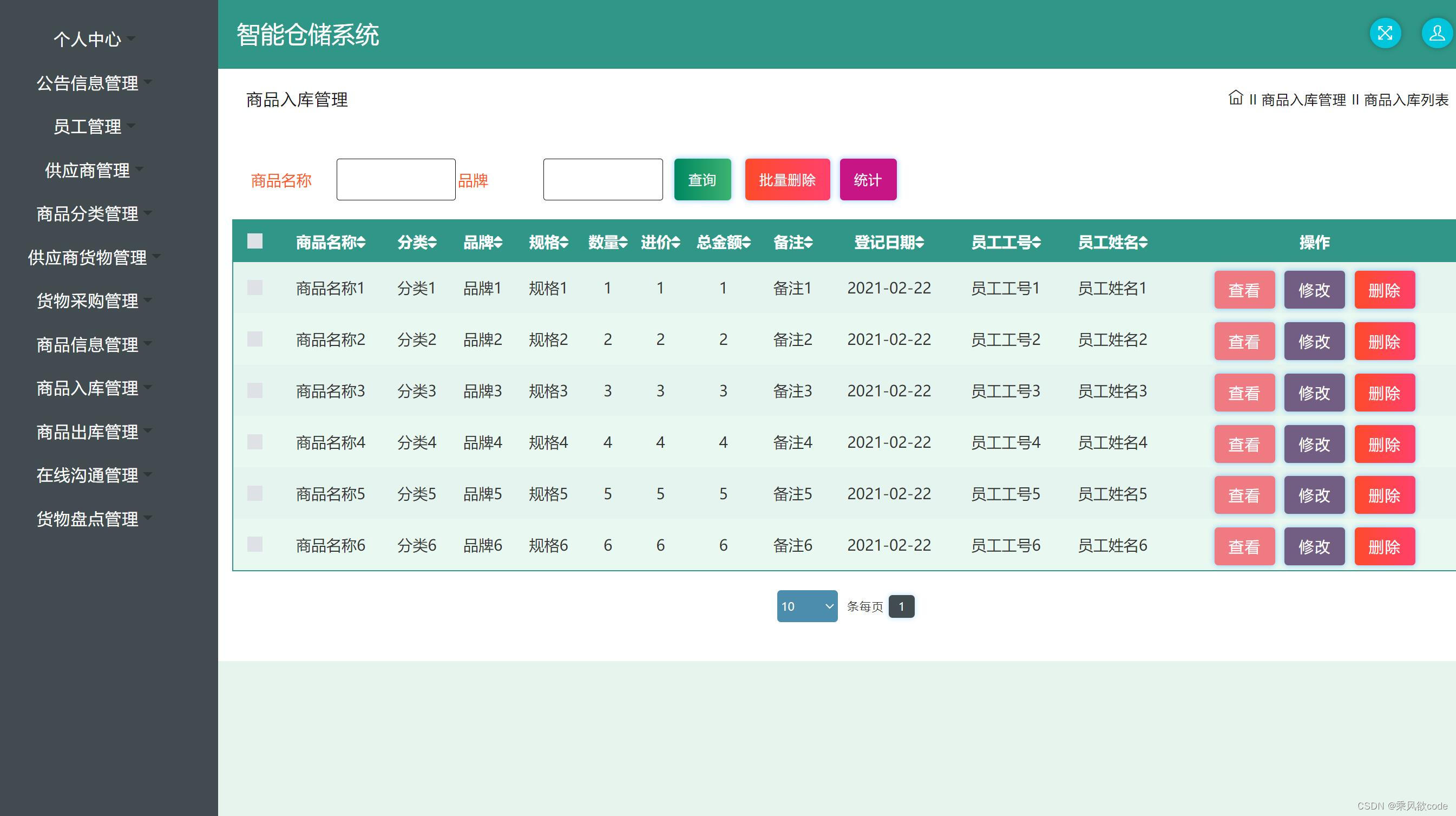Focus the 品牌 search input field

click(602, 180)
